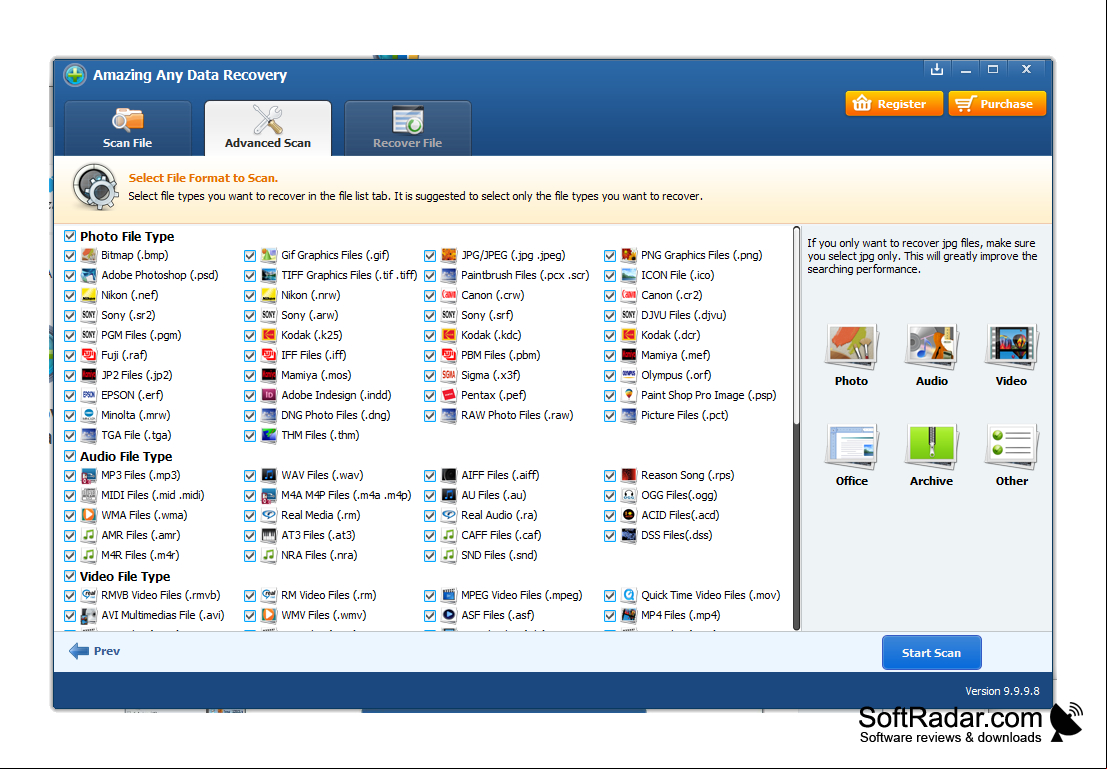
Task: Uncheck the Photo File Type group checkbox
Action: [70, 236]
